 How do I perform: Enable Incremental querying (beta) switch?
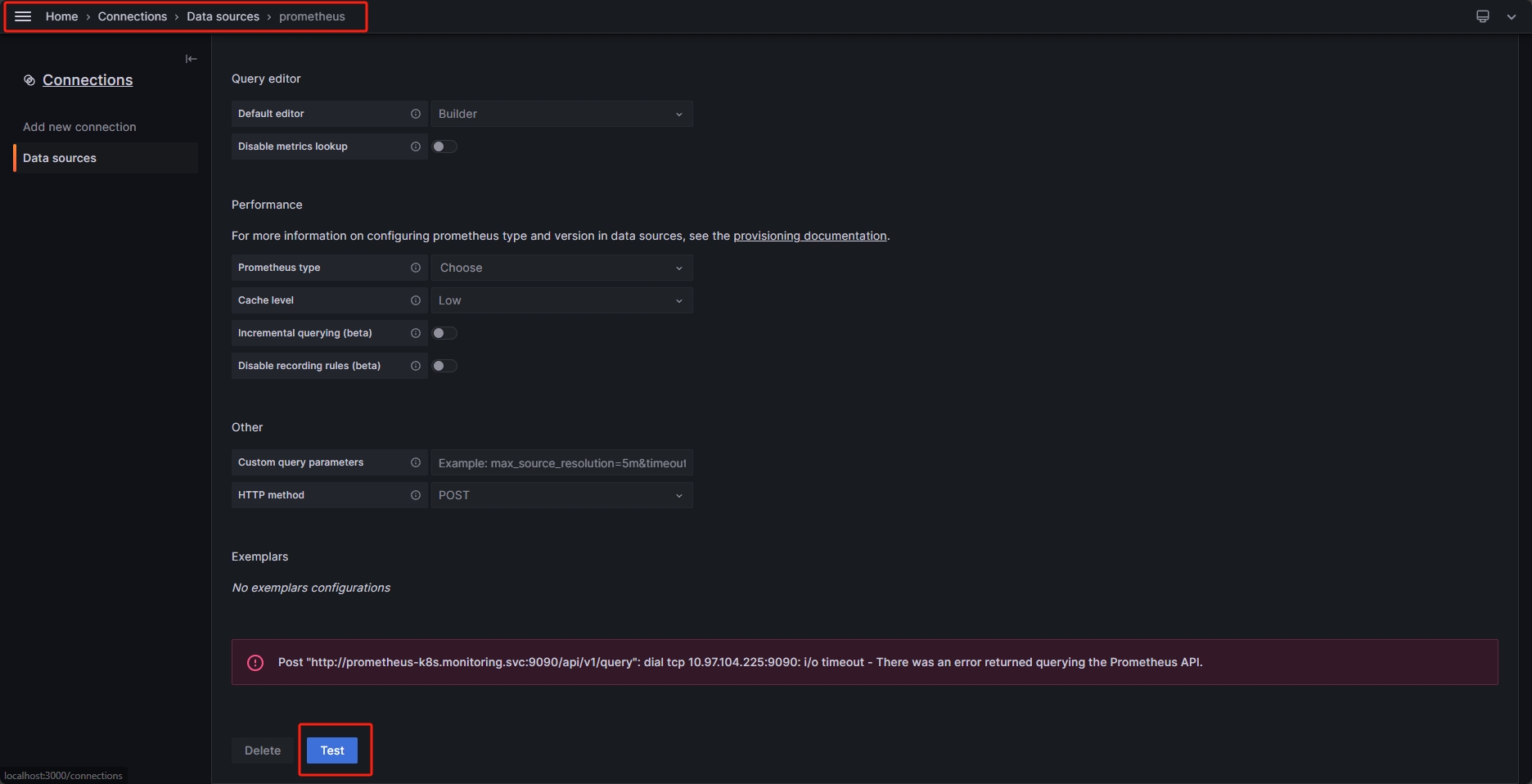point(444,333)
